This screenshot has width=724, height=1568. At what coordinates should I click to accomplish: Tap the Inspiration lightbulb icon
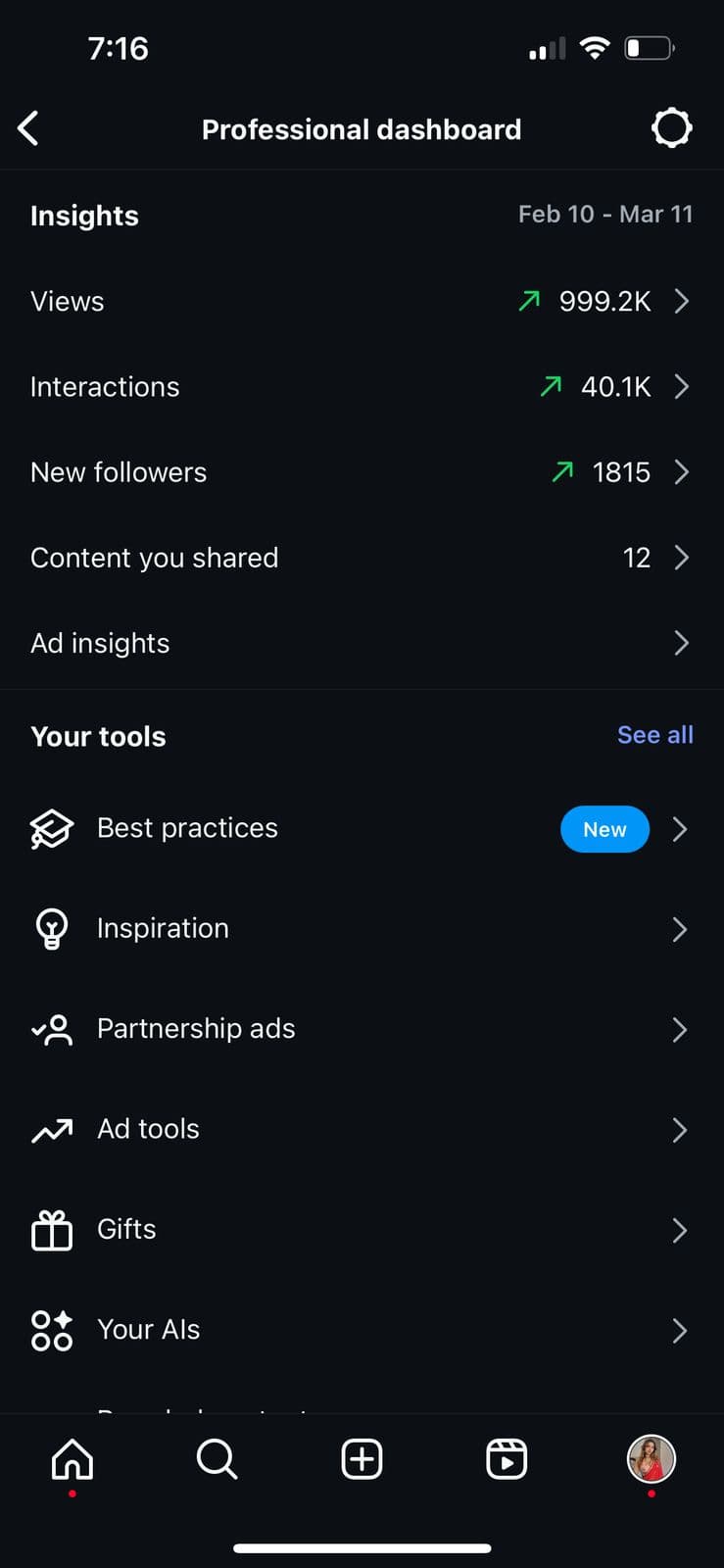52,929
